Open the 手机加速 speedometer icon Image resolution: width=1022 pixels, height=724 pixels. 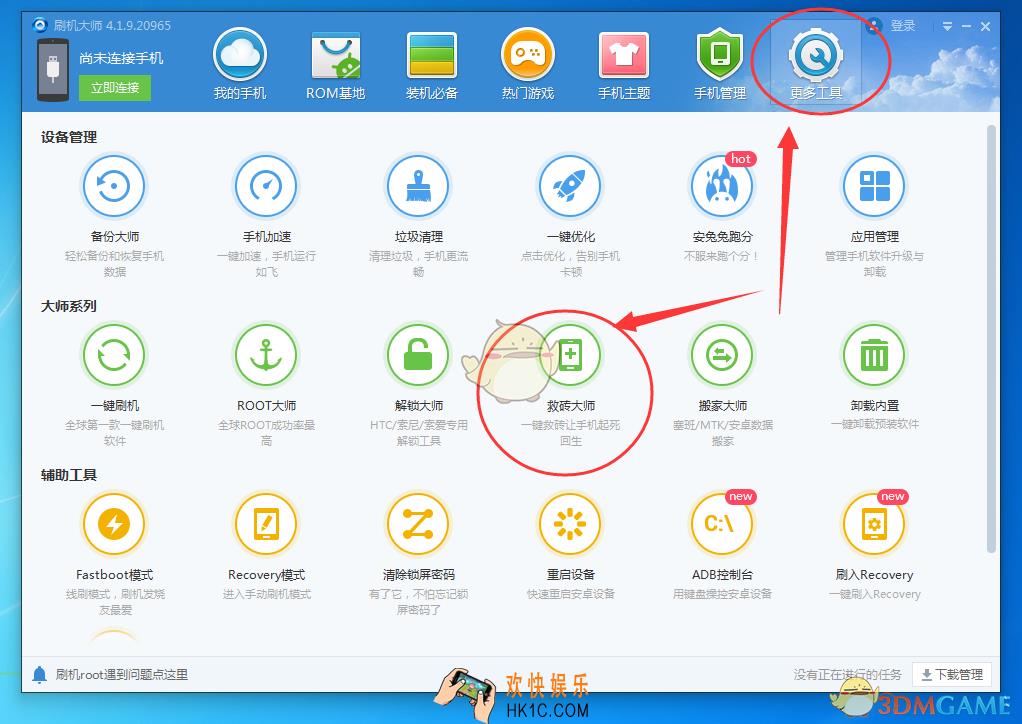[x=266, y=186]
